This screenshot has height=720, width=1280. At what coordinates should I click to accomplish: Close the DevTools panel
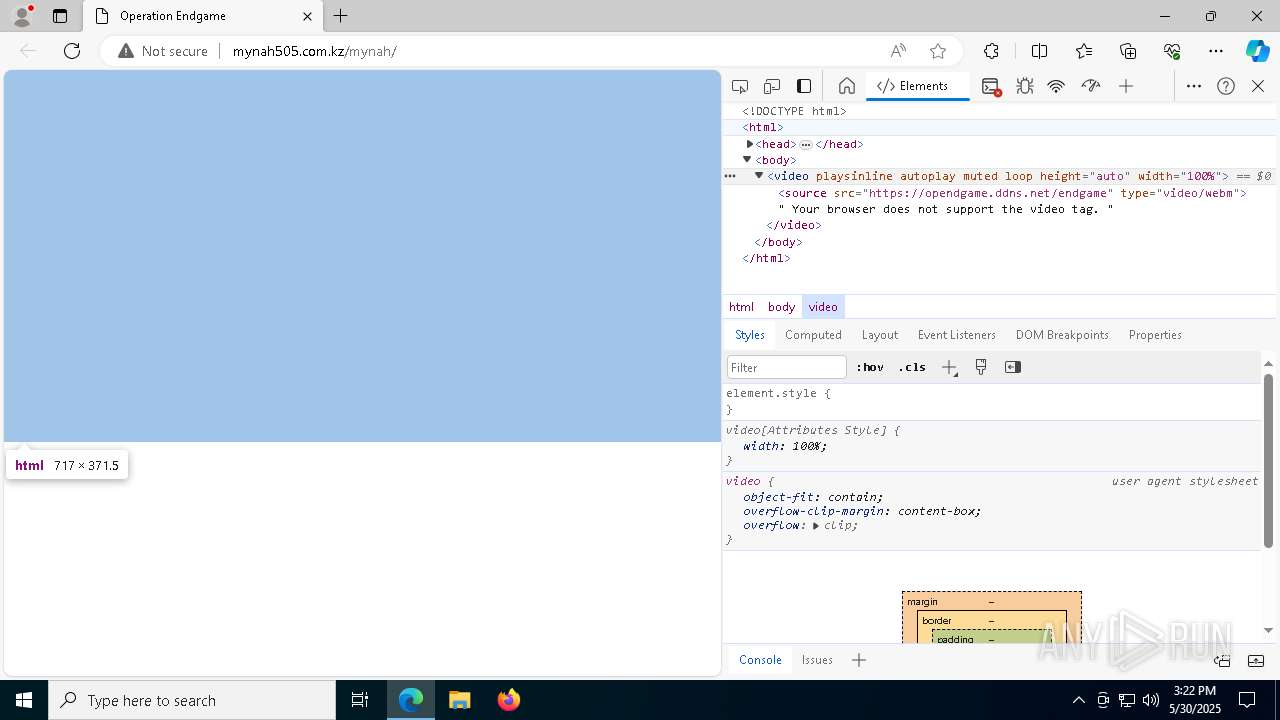click(x=1258, y=86)
